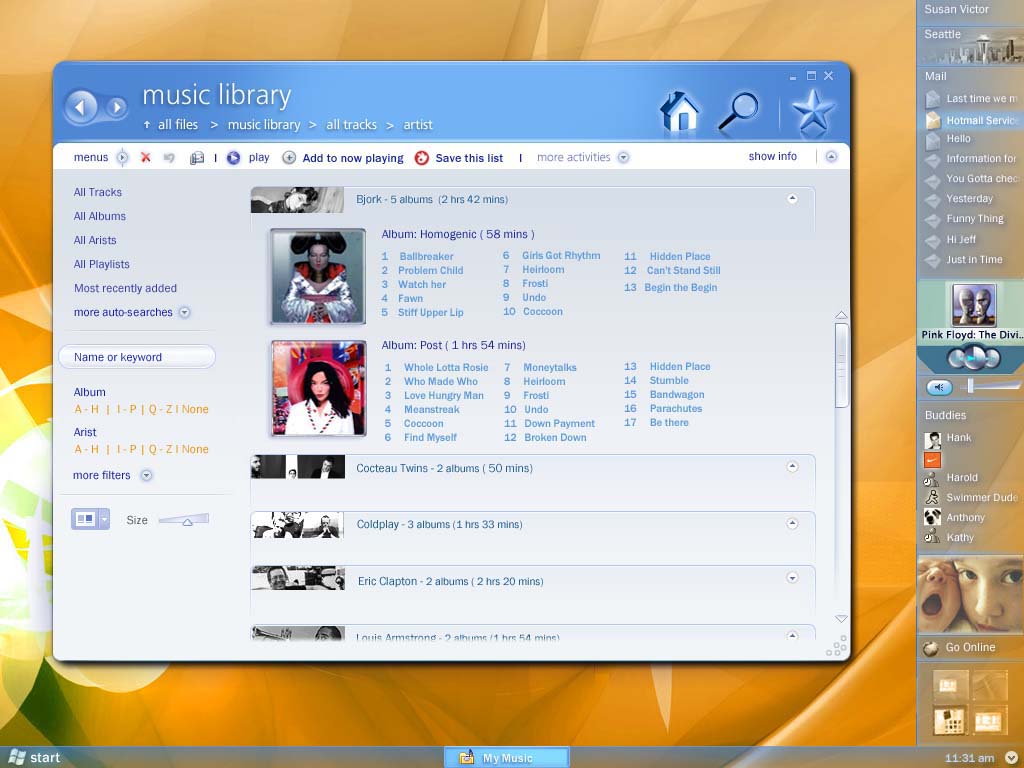This screenshot has width=1024, height=768.
Task: Click the plus icon for Add to now playing
Action: click(x=289, y=157)
